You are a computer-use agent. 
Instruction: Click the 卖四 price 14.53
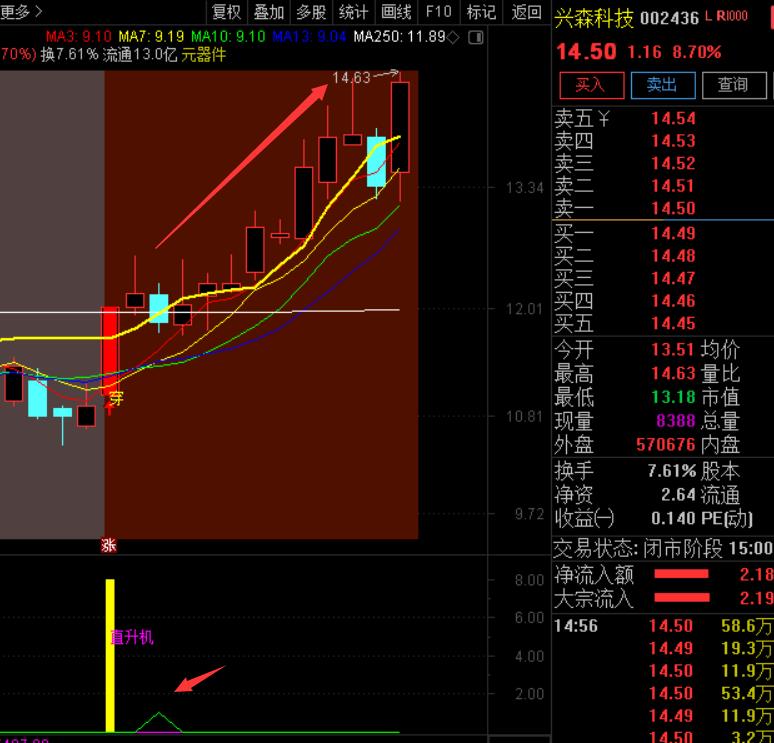[x=673, y=141]
